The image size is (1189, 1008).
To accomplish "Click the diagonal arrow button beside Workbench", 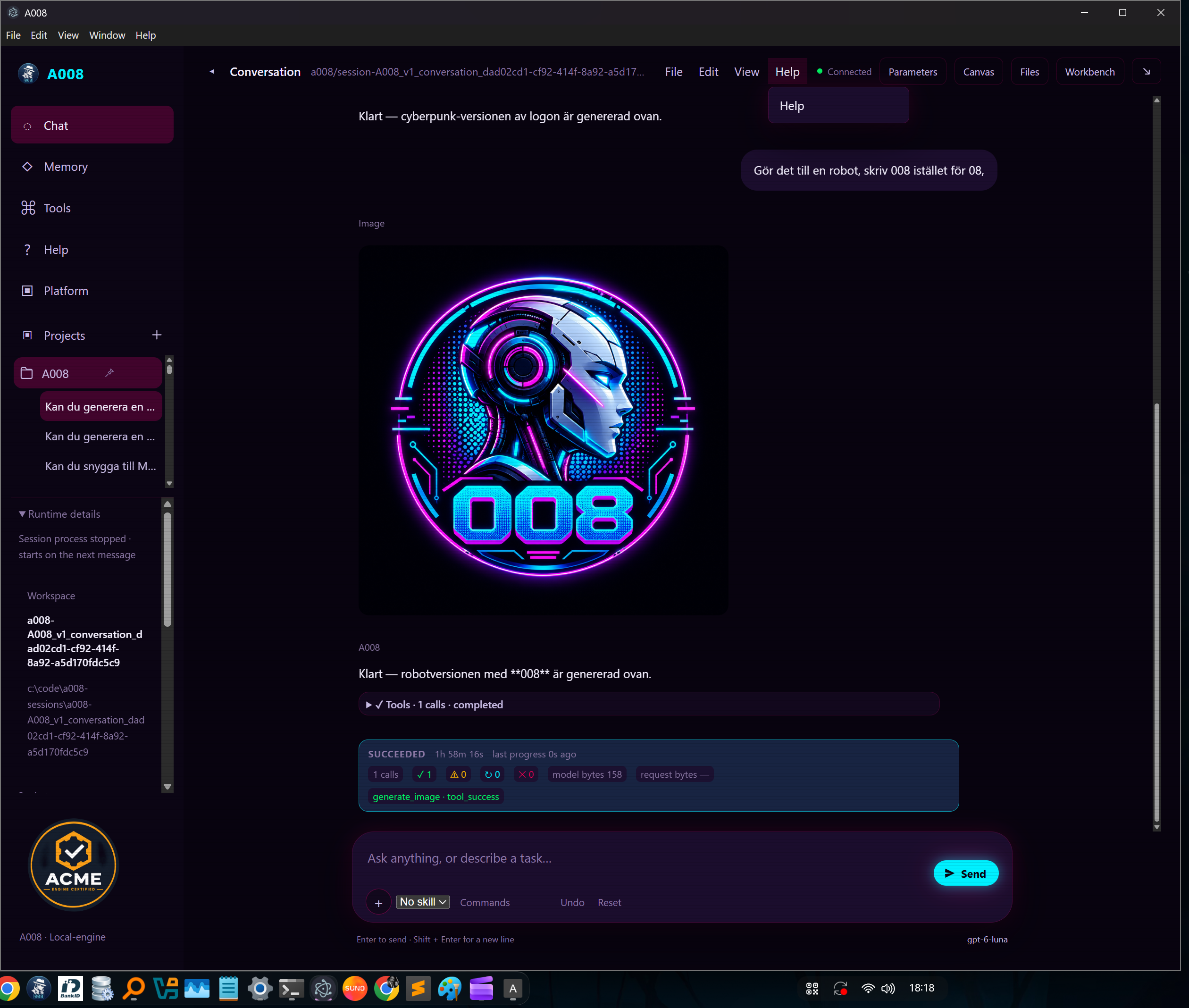I will 1146,71.
